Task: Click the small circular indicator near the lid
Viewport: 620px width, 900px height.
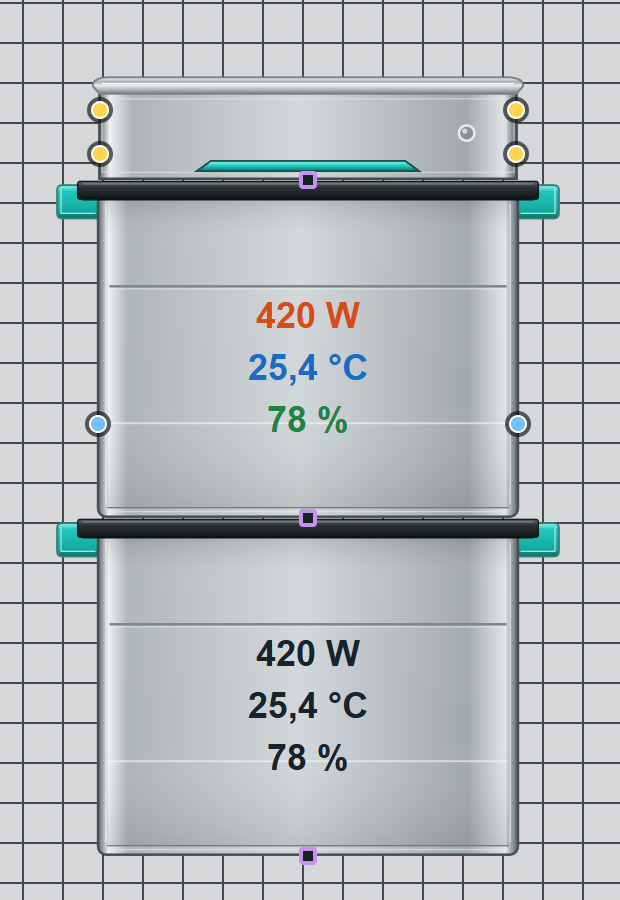Action: point(466,133)
